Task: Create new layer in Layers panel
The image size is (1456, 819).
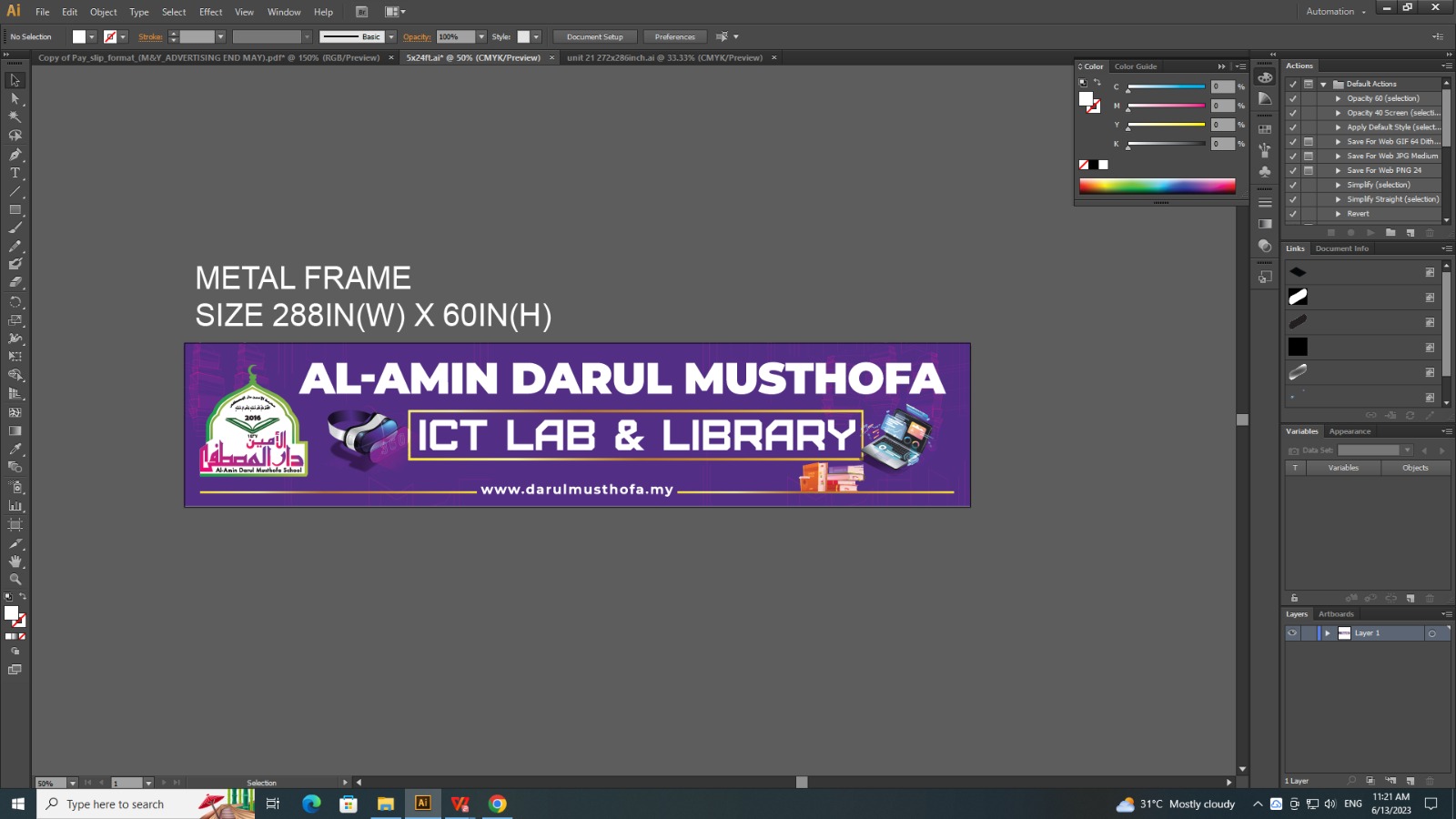Action: pyautogui.click(x=1410, y=781)
